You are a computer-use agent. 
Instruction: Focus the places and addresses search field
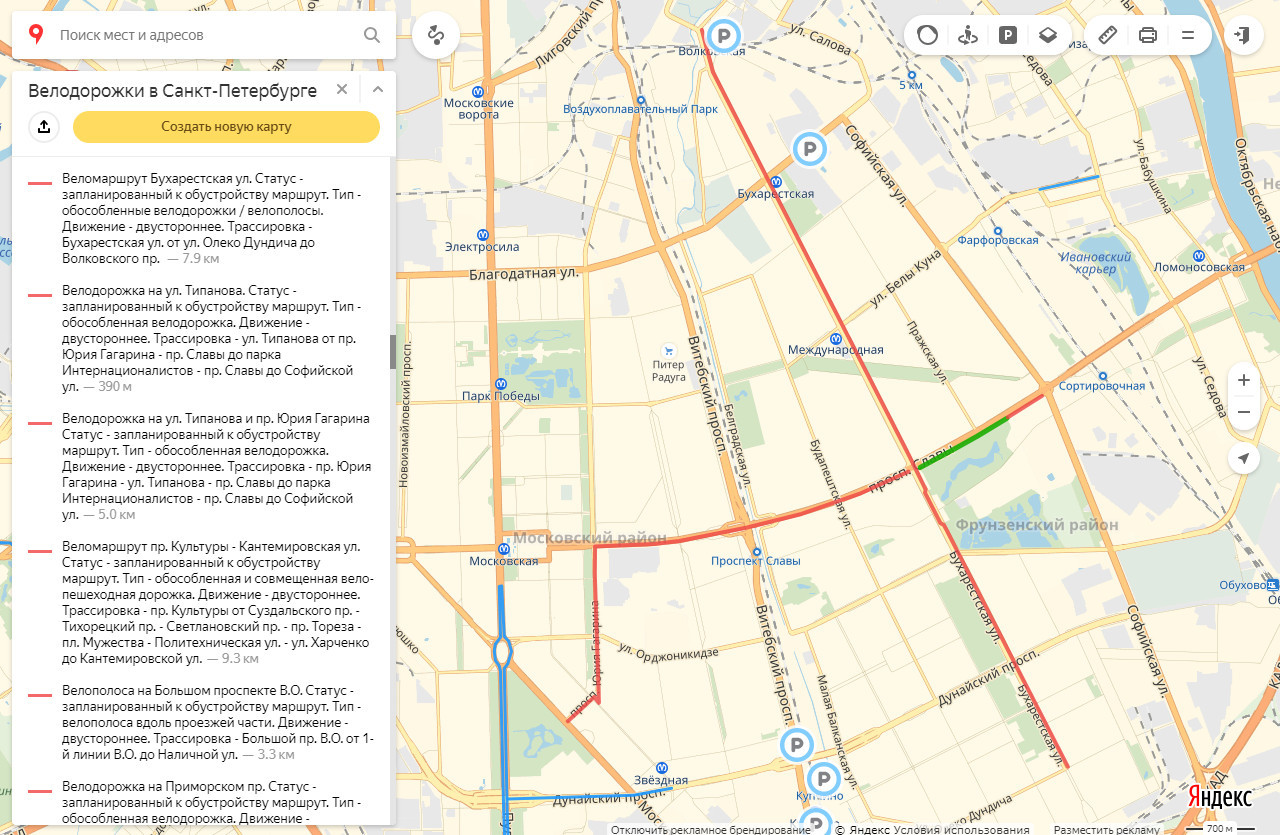coord(204,35)
